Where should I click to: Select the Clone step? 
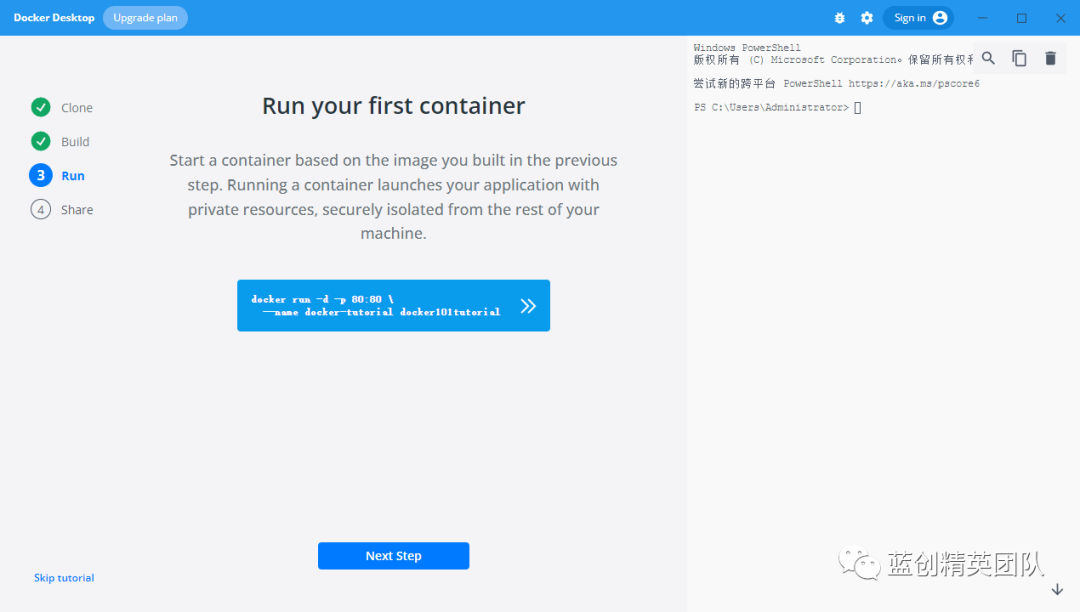[x=76, y=107]
